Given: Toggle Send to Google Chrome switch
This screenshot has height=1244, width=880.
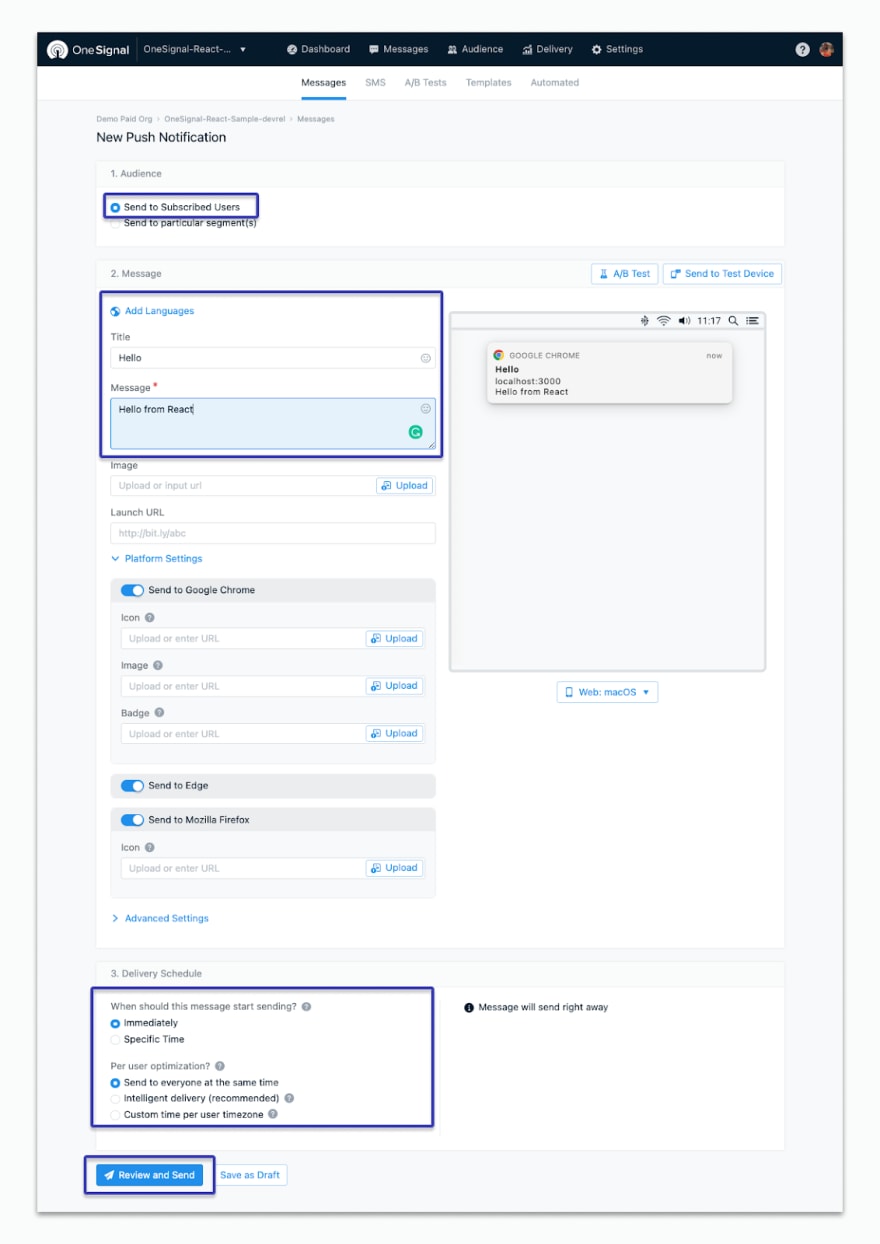Looking at the screenshot, I should 132,590.
